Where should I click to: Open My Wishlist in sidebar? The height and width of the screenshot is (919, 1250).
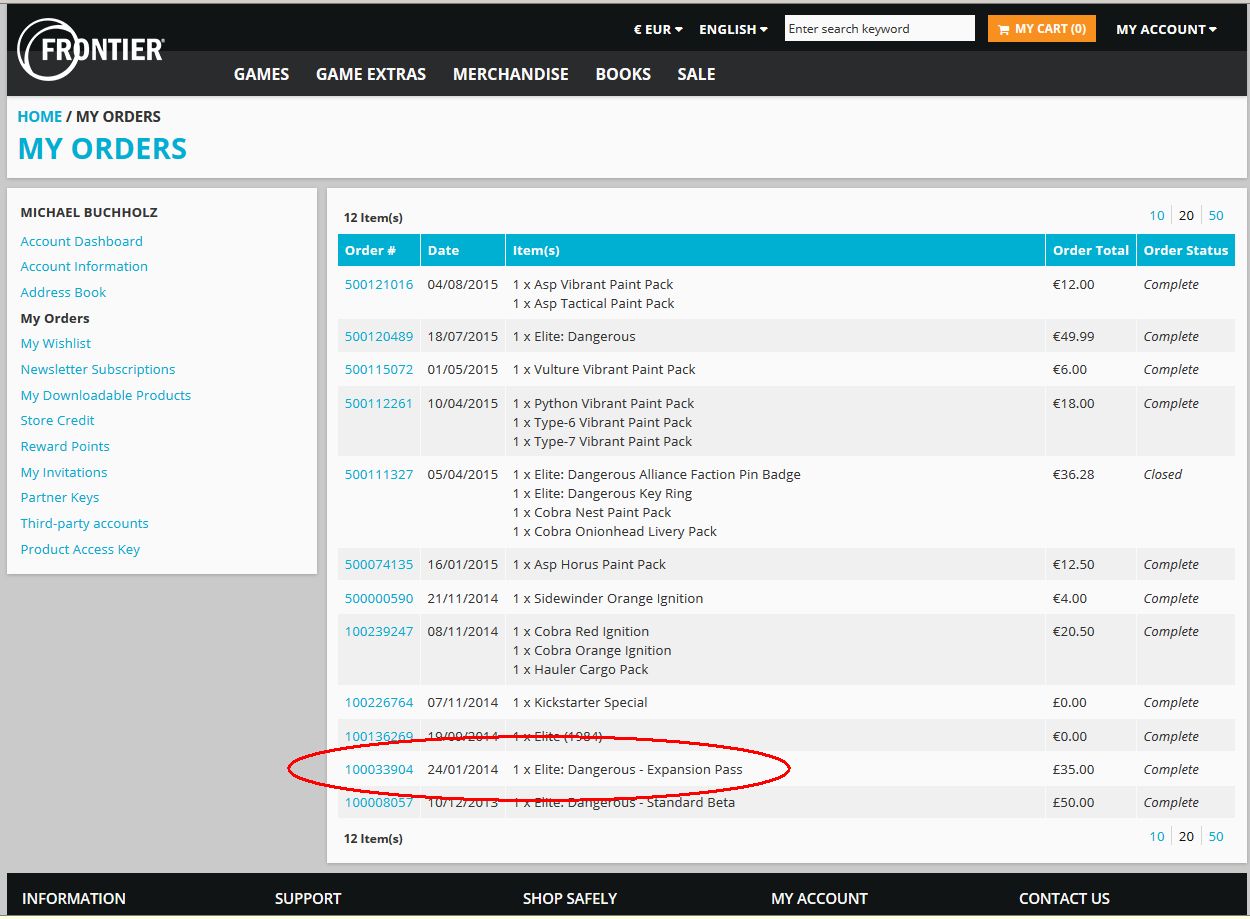[56, 343]
